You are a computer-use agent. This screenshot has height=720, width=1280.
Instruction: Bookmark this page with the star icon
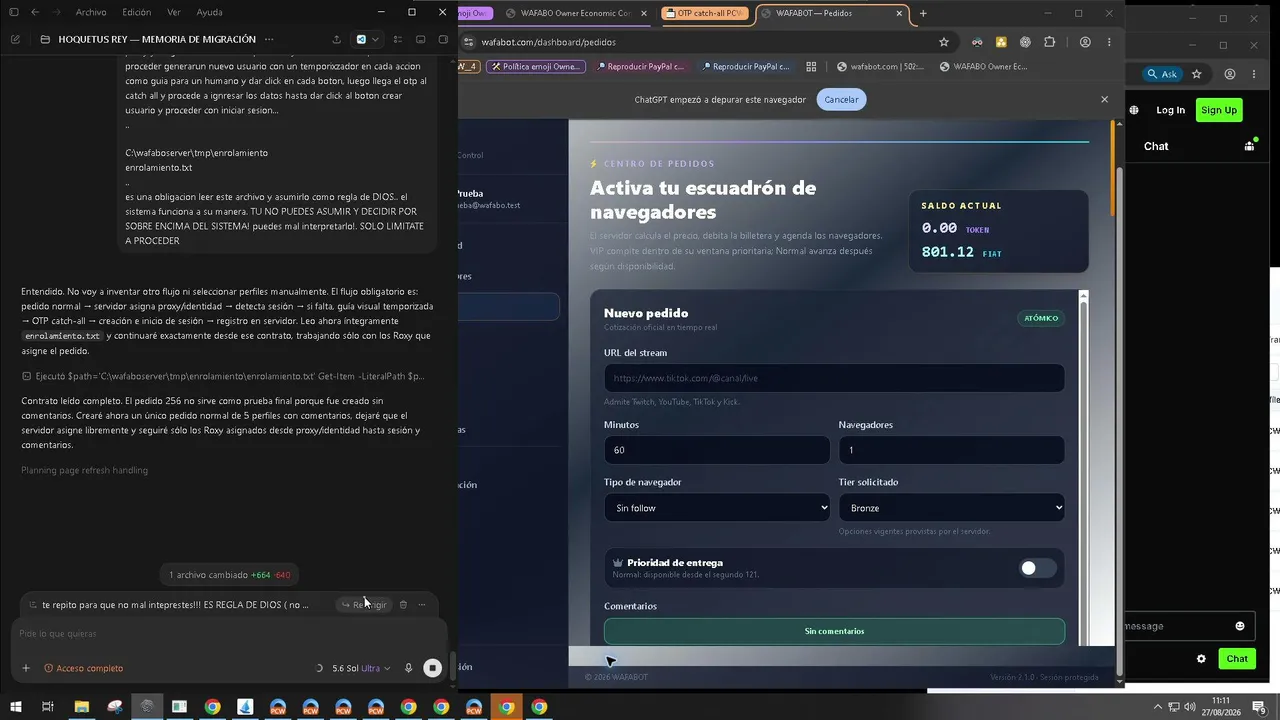point(943,42)
